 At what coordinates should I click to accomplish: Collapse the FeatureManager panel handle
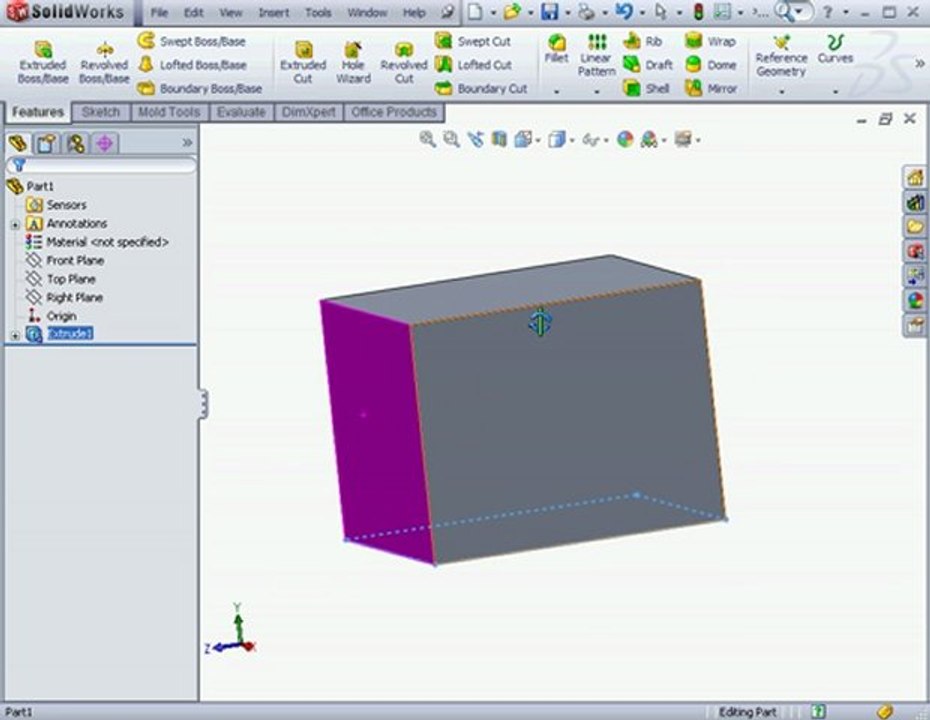pyautogui.click(x=203, y=404)
